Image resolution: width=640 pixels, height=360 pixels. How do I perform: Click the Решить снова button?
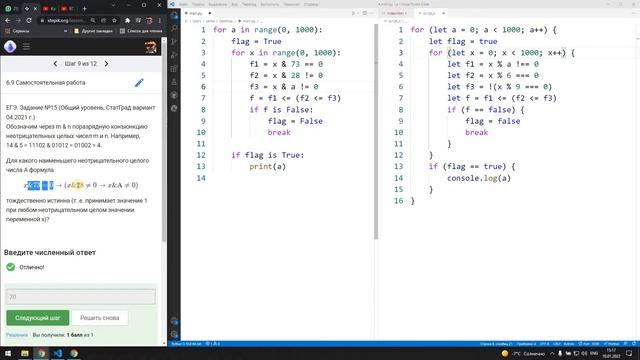100,318
